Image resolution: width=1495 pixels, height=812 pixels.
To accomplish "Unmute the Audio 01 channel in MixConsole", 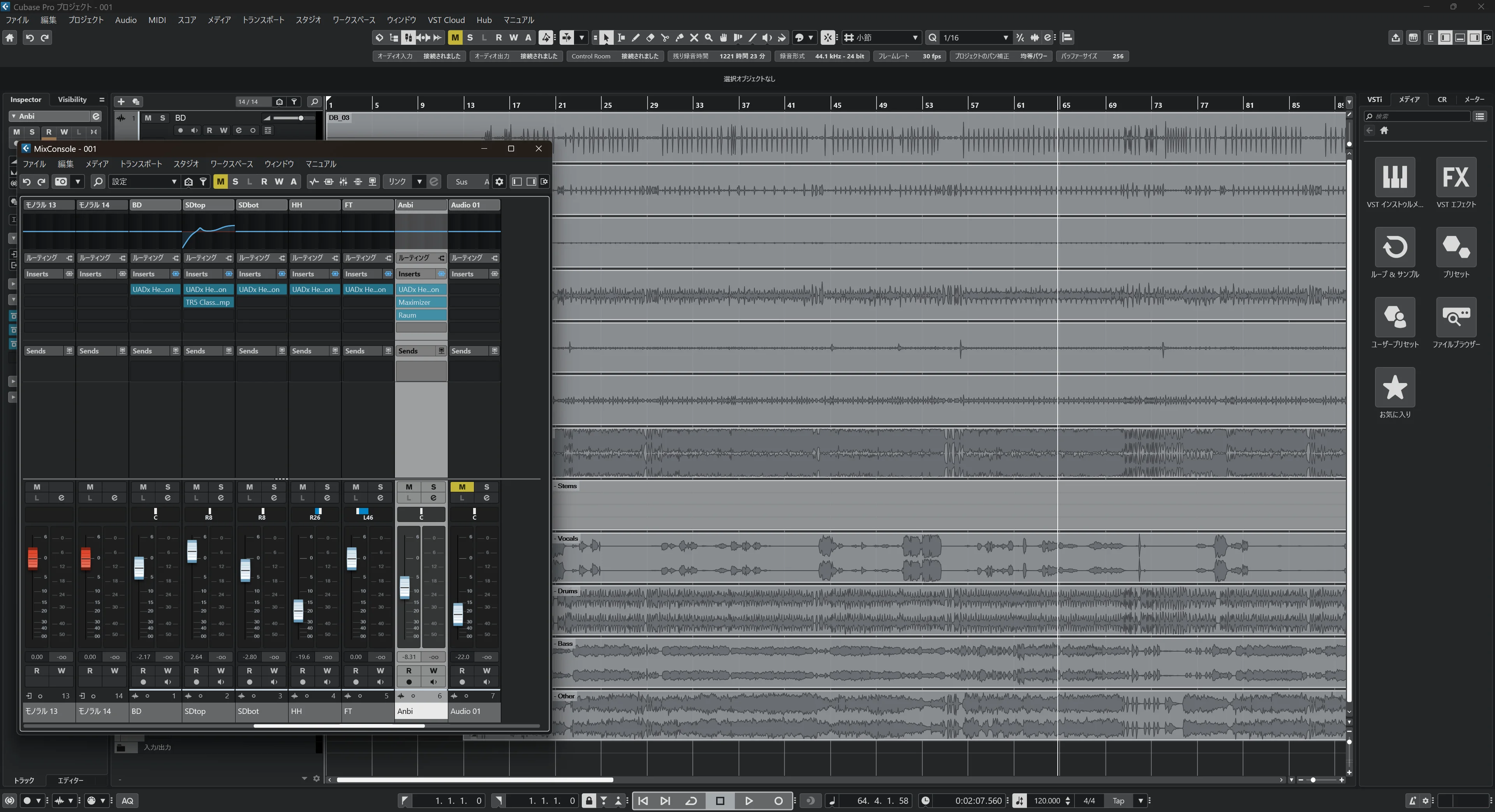I will [x=462, y=487].
